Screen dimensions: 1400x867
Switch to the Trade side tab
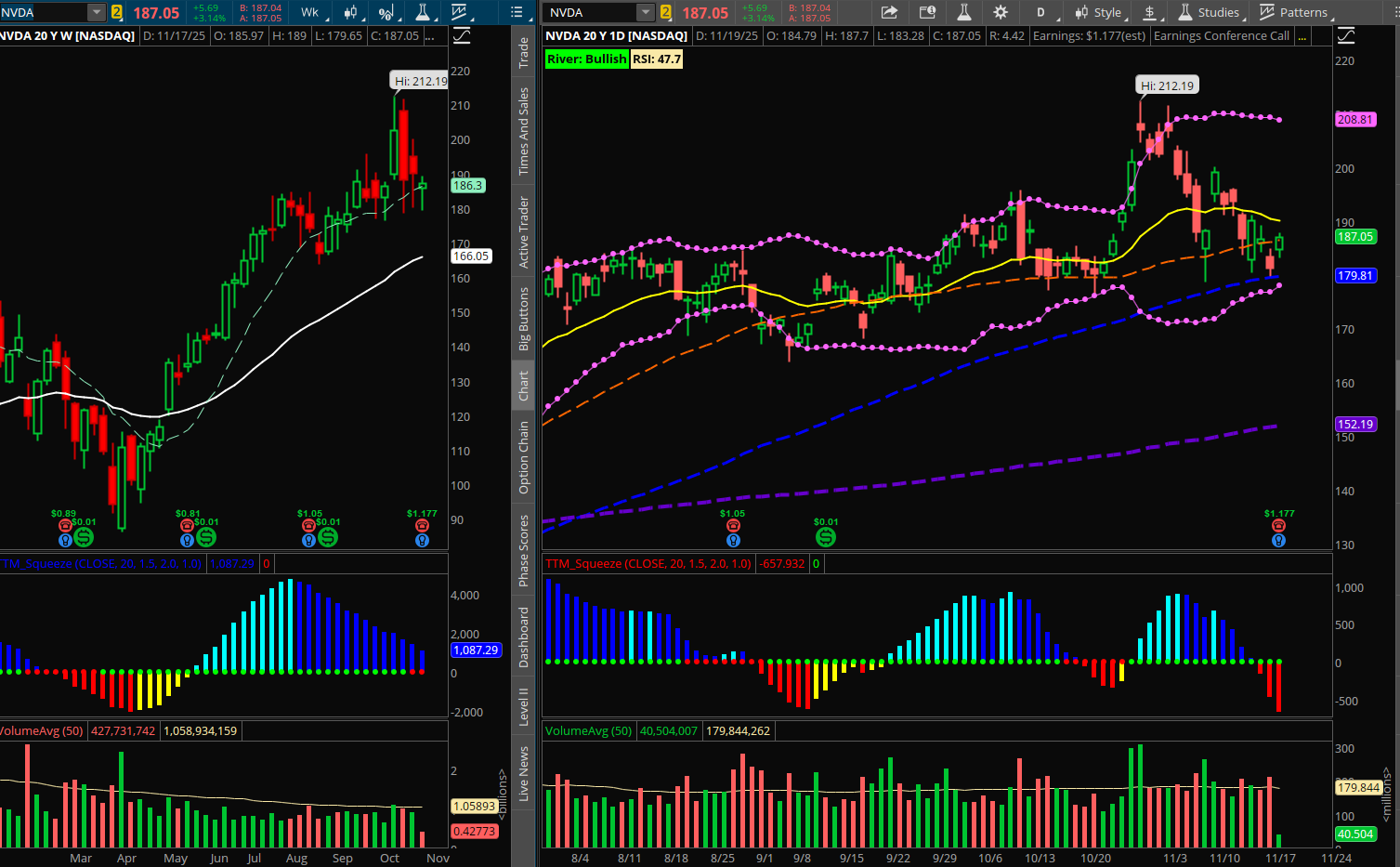pyautogui.click(x=524, y=53)
